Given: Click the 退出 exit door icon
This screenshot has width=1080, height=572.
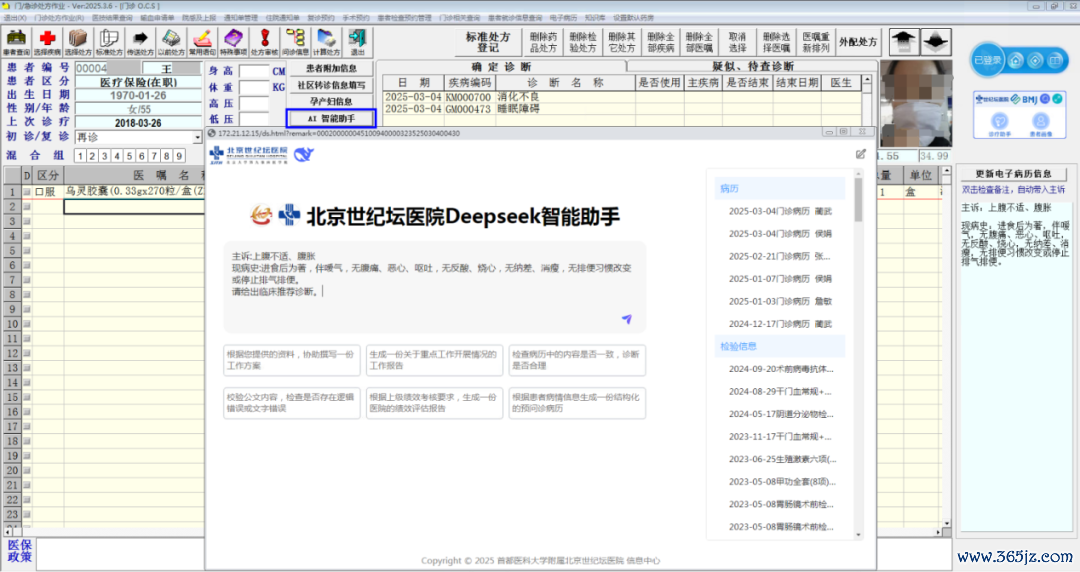Looking at the screenshot, I should tap(357, 42).
